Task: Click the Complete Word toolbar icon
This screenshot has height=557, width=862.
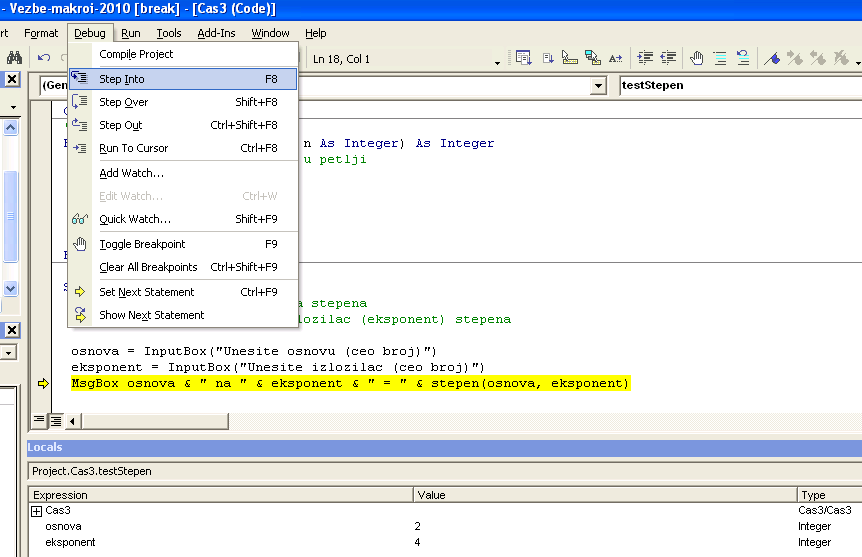Action: 615,59
